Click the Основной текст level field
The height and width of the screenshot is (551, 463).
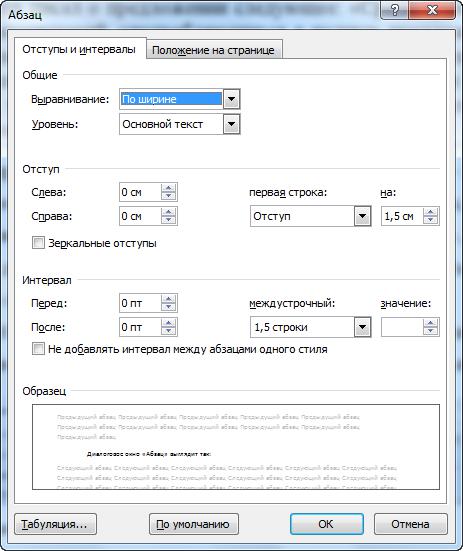point(171,124)
